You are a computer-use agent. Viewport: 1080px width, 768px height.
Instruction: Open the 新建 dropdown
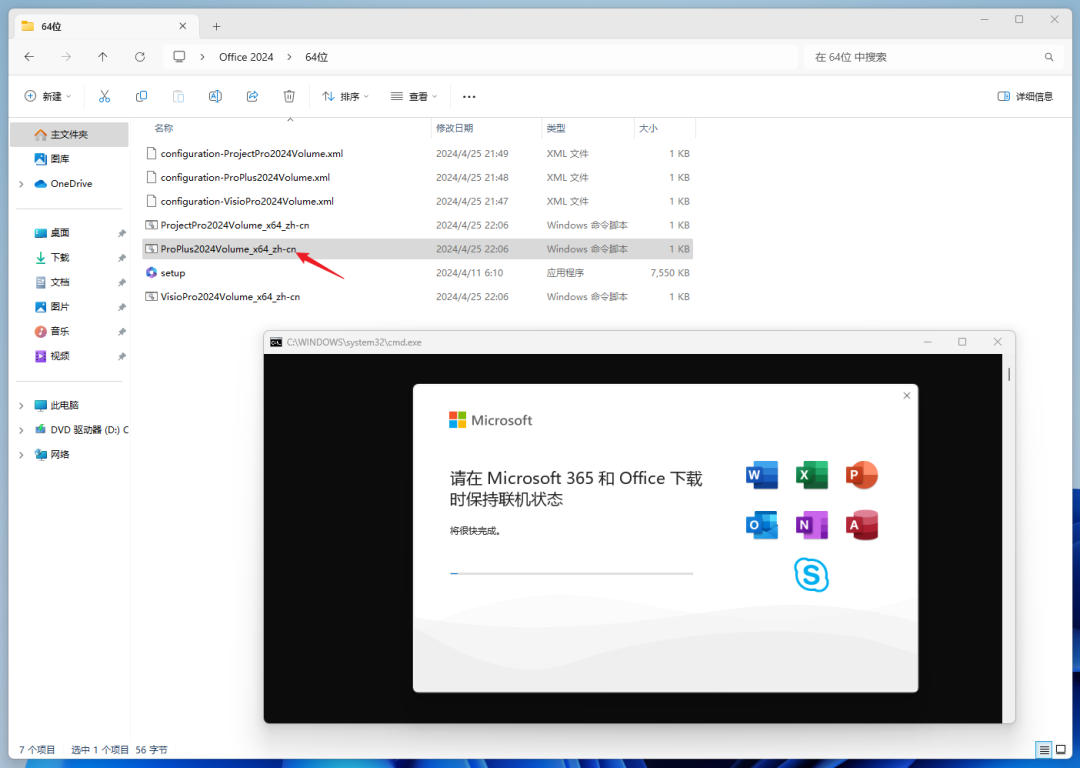tap(48, 96)
